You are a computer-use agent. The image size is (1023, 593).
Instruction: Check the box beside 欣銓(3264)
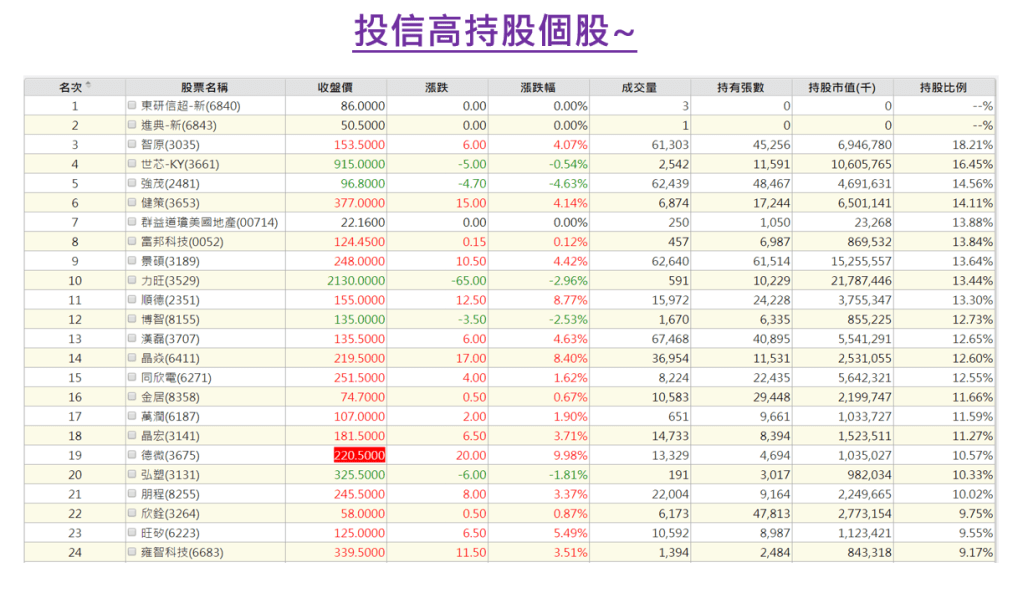[132, 514]
